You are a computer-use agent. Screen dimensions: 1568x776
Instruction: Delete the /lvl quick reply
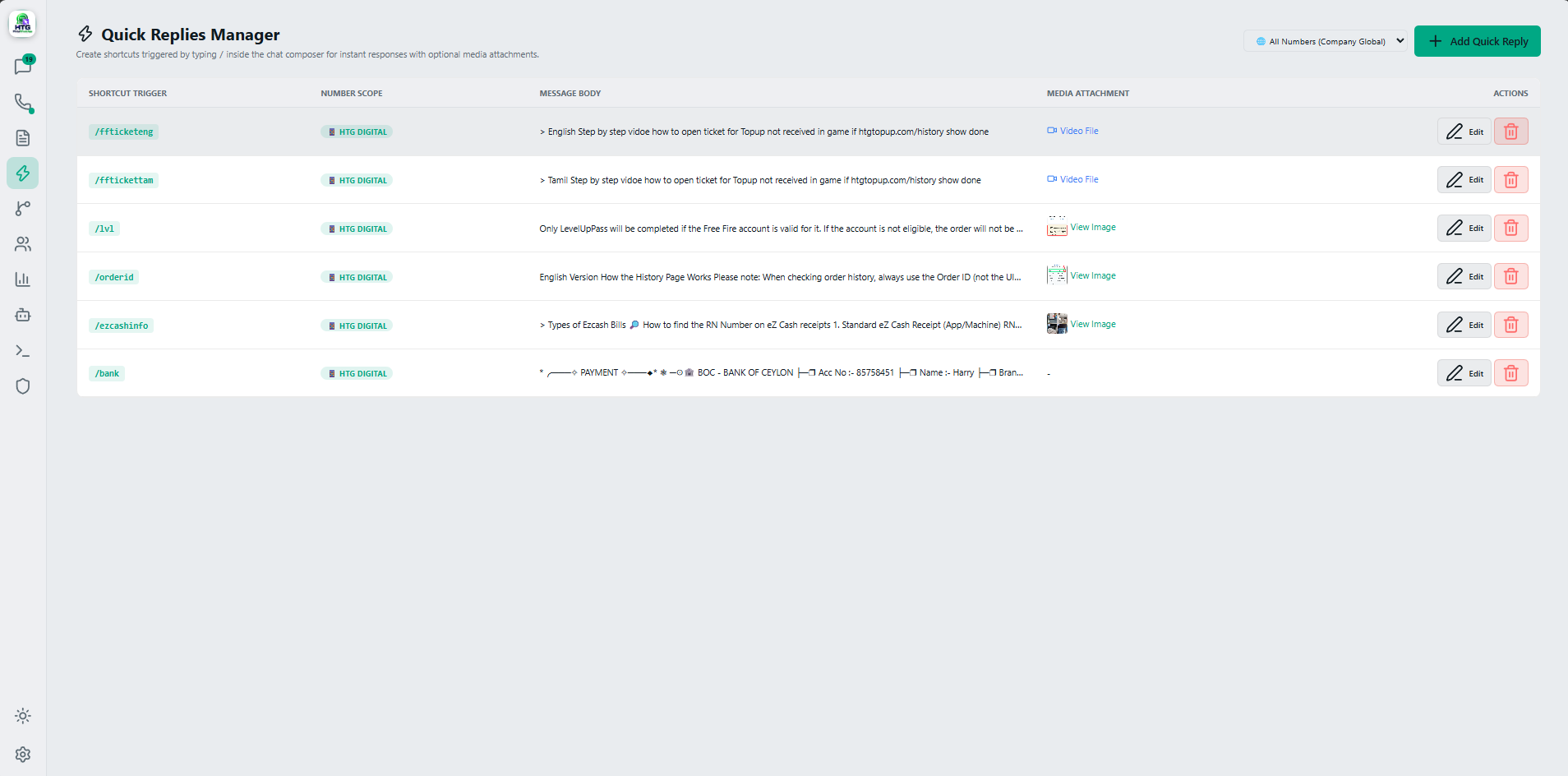click(1510, 228)
